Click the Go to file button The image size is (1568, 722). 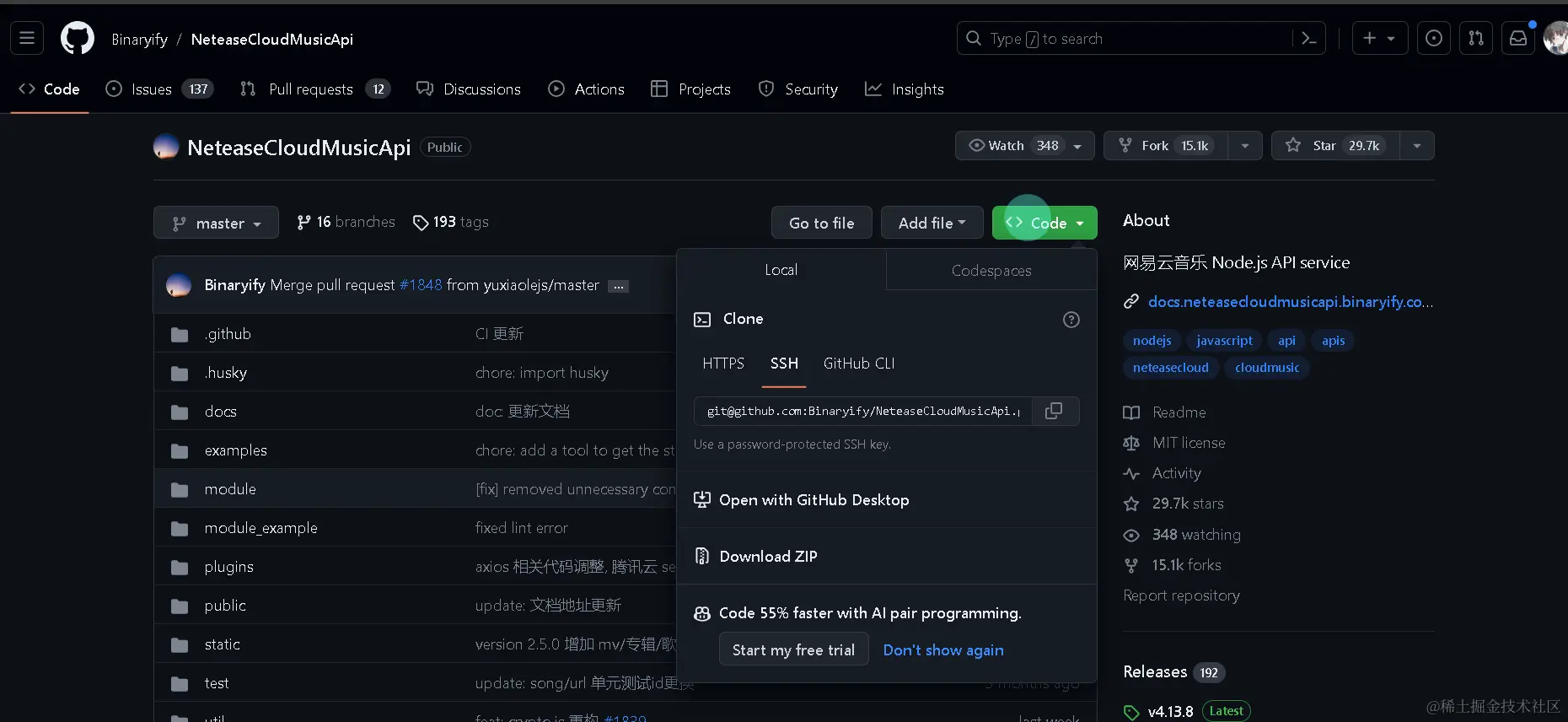point(822,223)
